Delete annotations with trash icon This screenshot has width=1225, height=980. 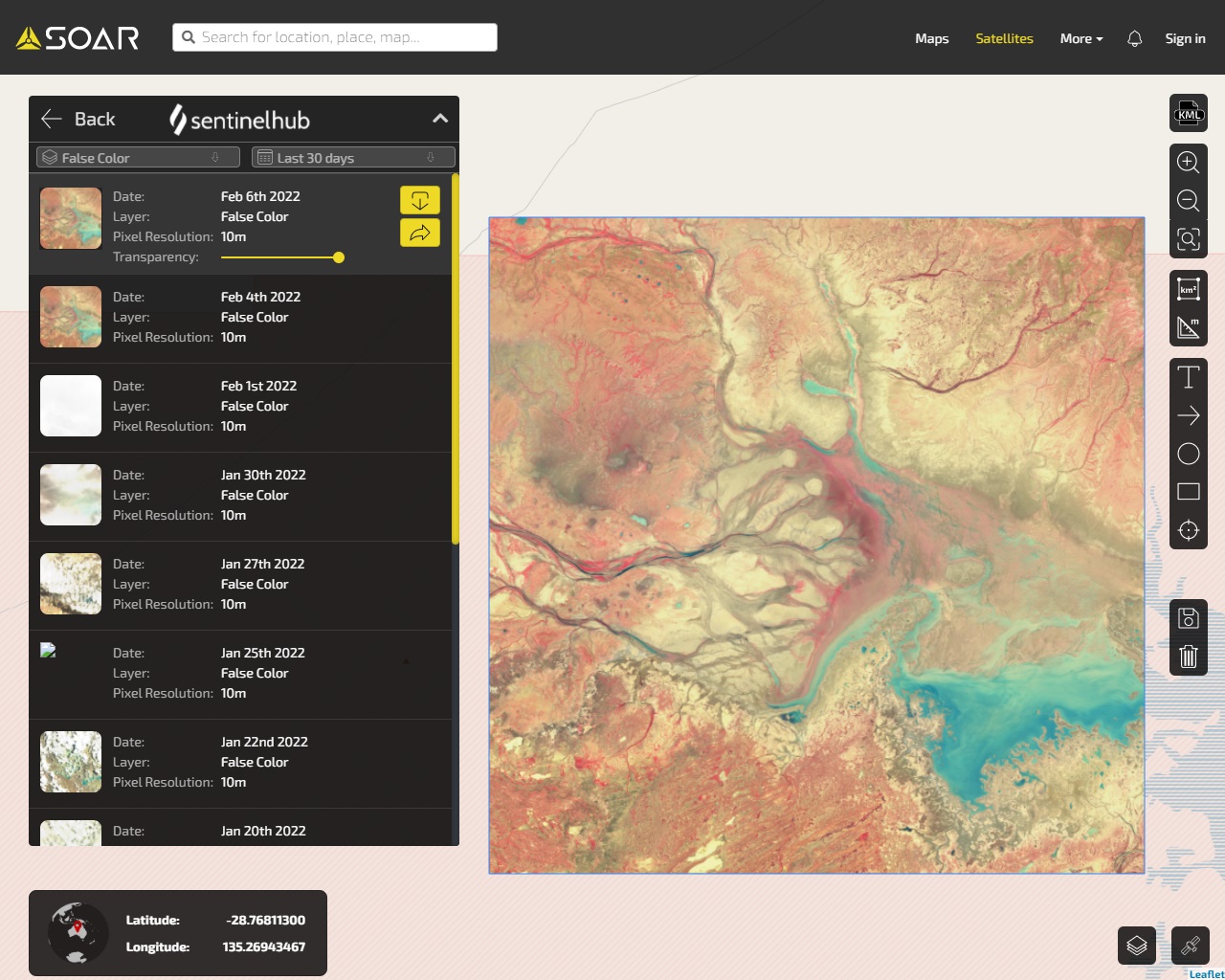click(x=1189, y=657)
